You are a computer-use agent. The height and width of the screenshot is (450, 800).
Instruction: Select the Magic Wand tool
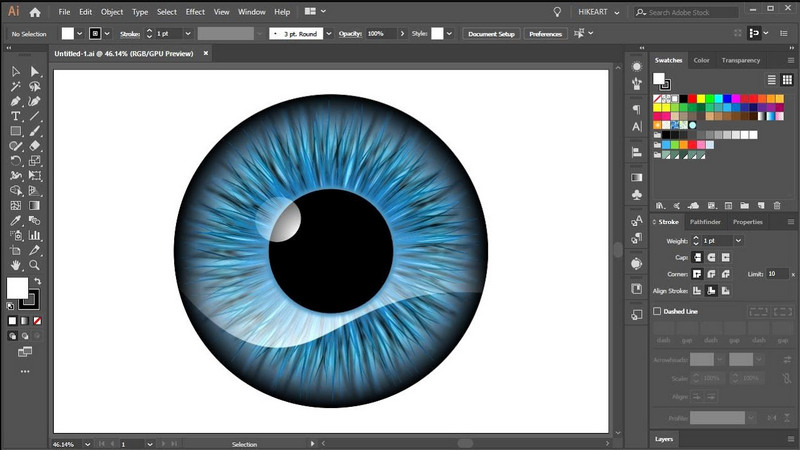tap(16, 86)
